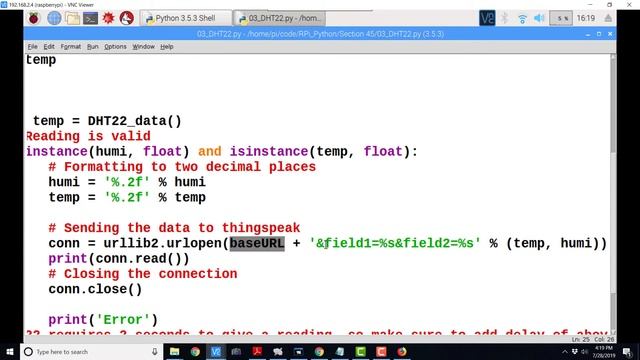This screenshot has width=640, height=360.
Task: Select VNC Viewer on Windows taskbar
Action: pos(216,351)
